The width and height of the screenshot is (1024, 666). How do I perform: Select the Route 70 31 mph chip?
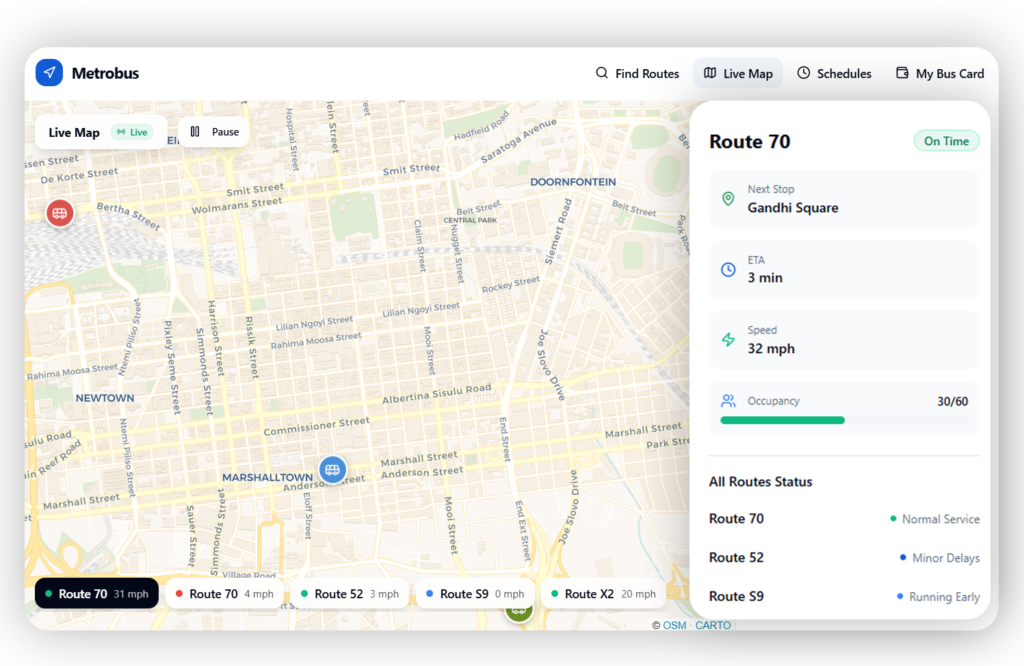pyautogui.click(x=97, y=594)
